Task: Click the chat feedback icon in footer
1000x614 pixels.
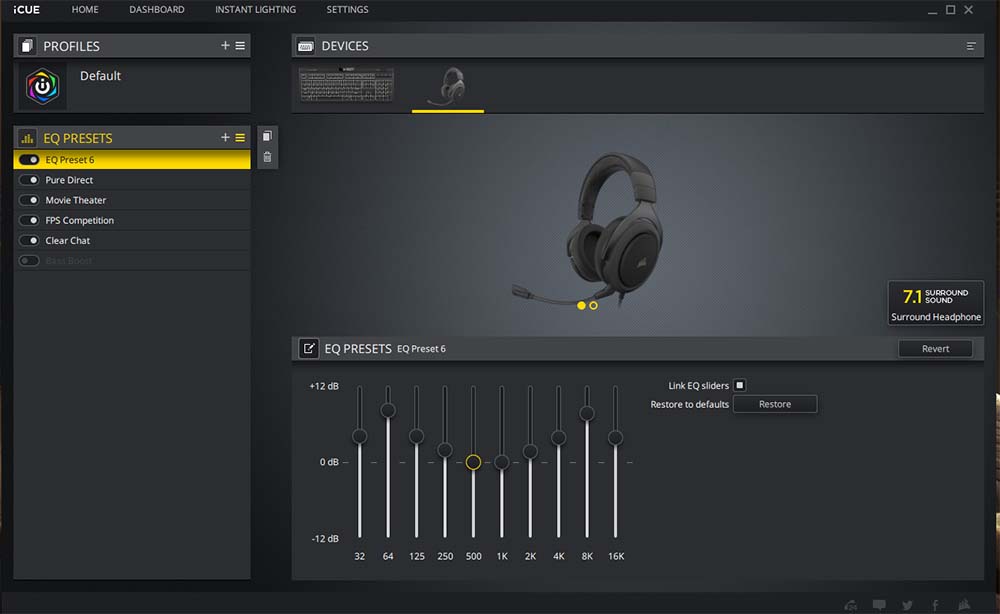Action: (879, 604)
